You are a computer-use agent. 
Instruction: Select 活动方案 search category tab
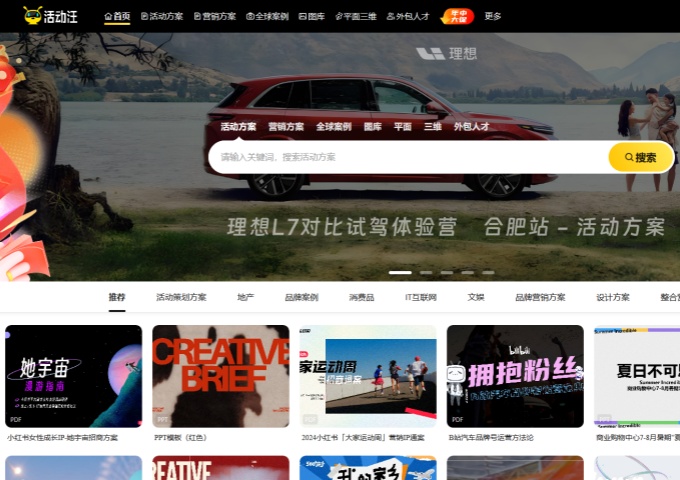click(238, 127)
